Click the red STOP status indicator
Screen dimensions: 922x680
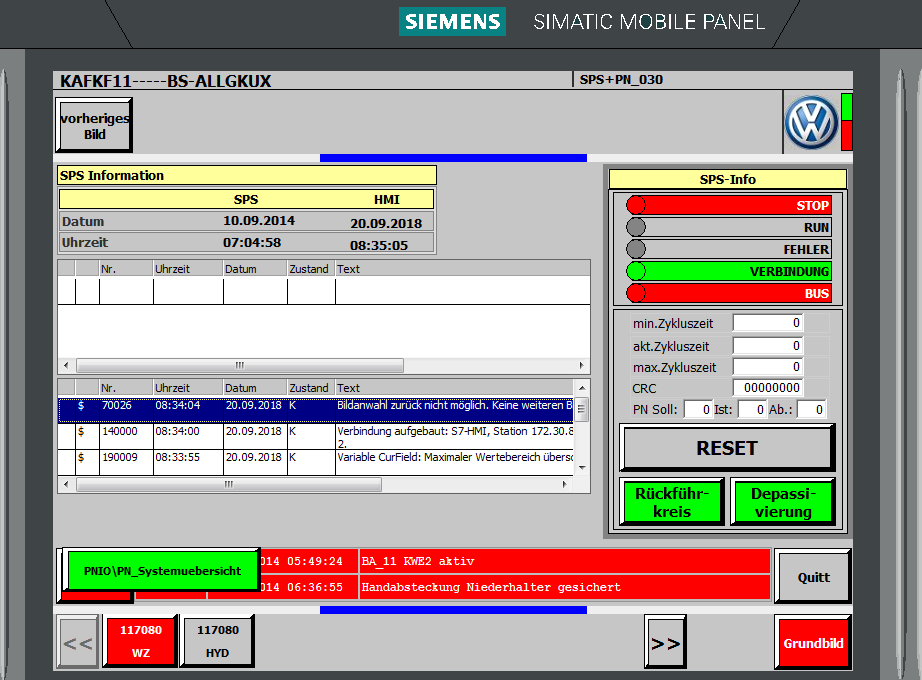(x=729, y=205)
